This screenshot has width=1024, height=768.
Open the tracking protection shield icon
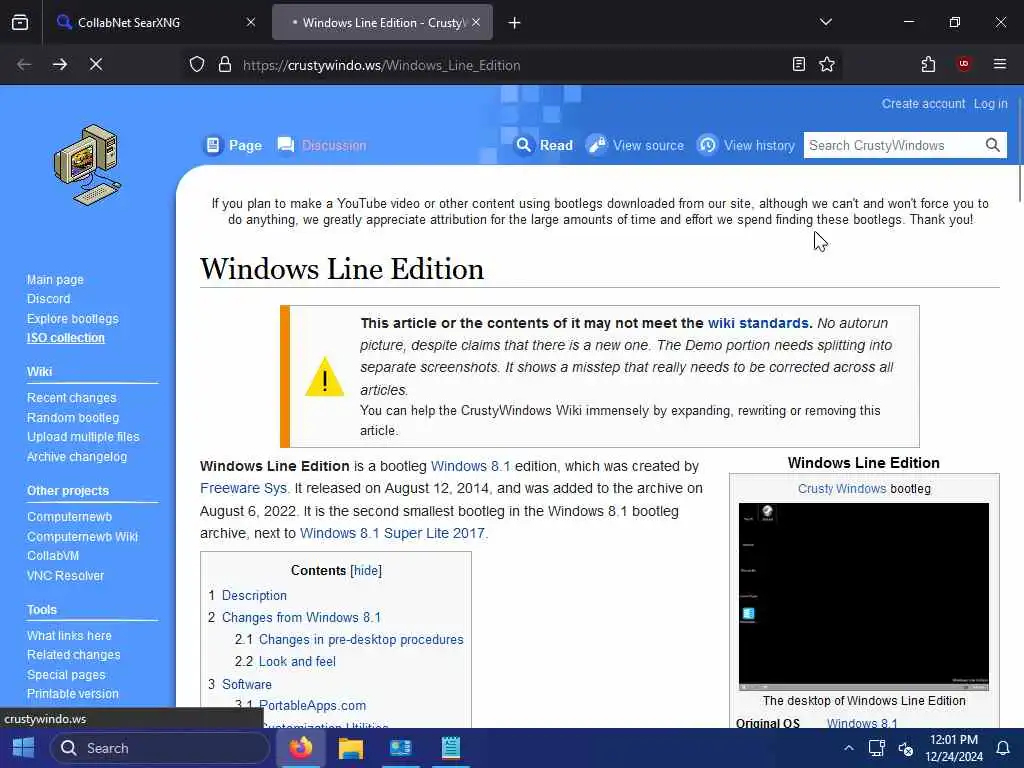click(197, 64)
